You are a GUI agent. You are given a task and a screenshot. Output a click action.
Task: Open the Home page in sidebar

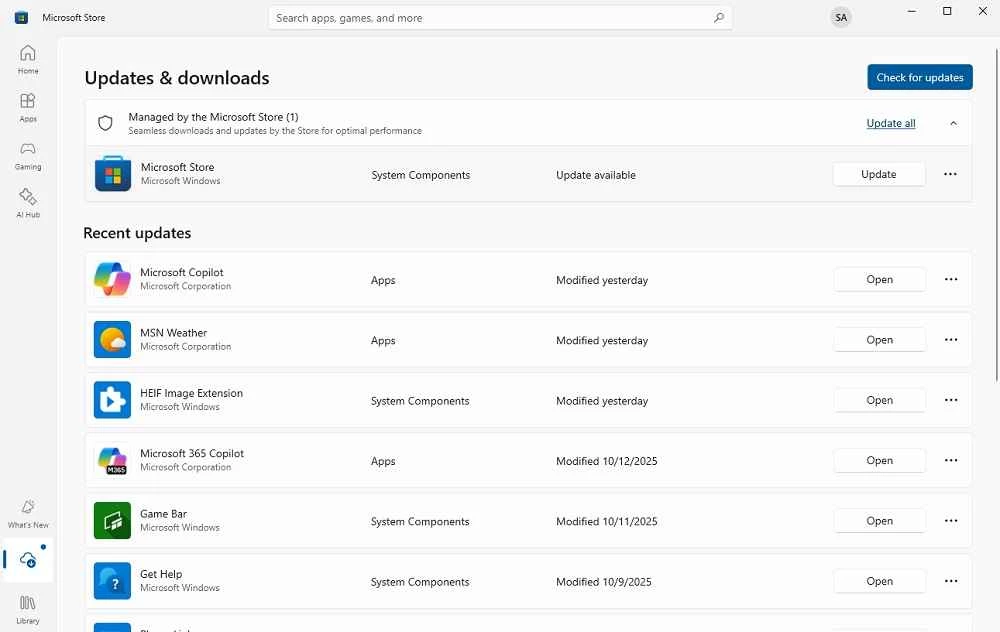pos(28,59)
